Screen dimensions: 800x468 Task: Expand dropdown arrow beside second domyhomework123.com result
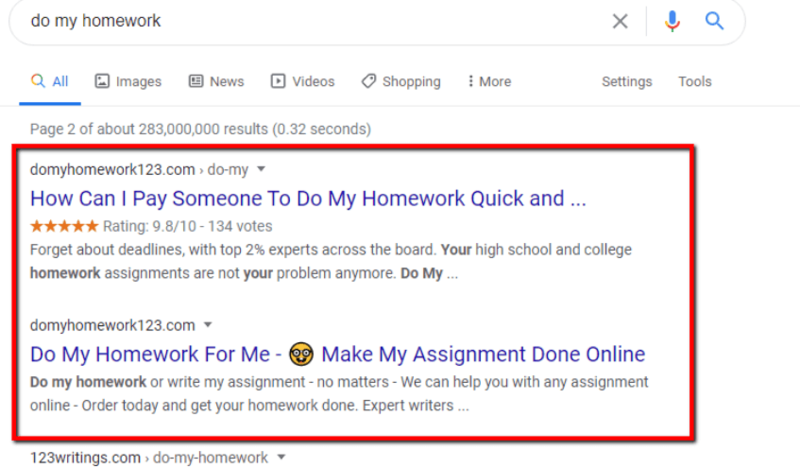[x=208, y=325]
